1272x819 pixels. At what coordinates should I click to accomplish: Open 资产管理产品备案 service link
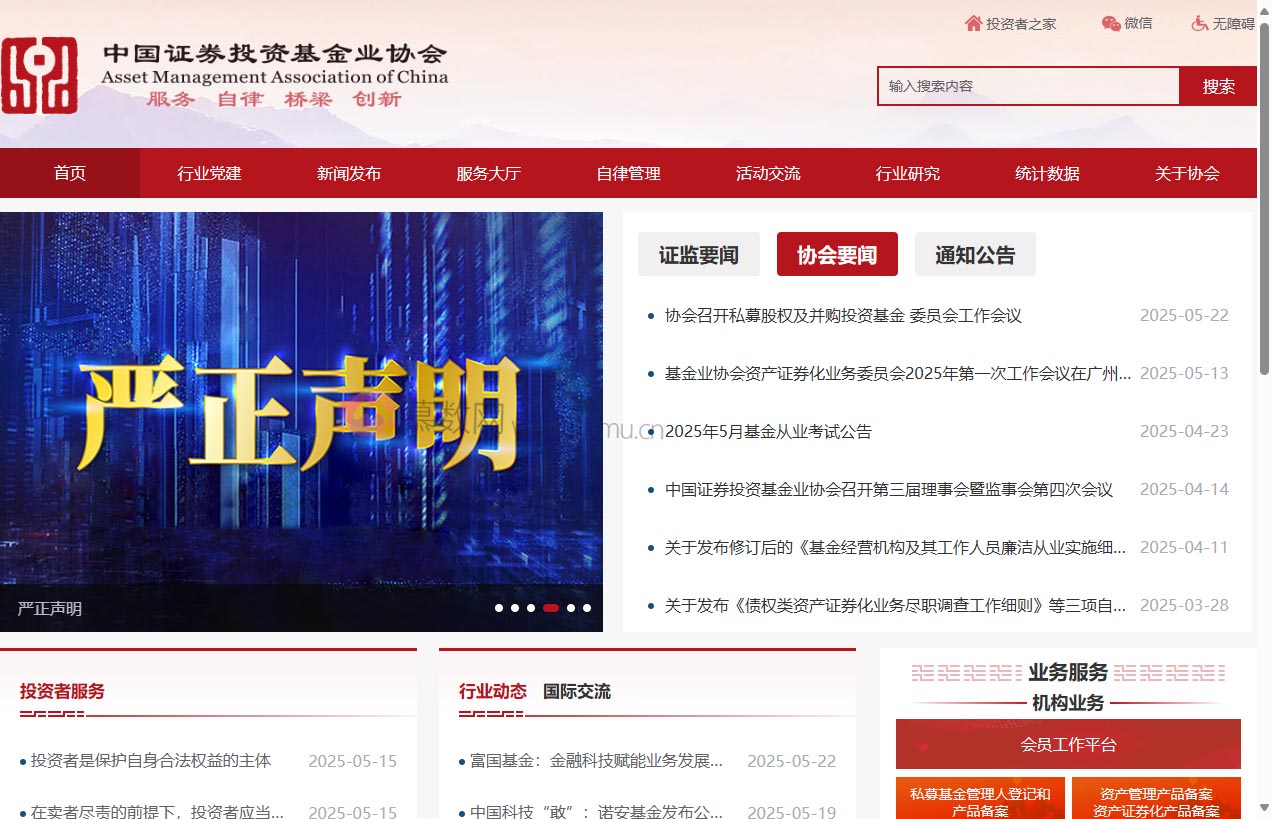click(1156, 799)
